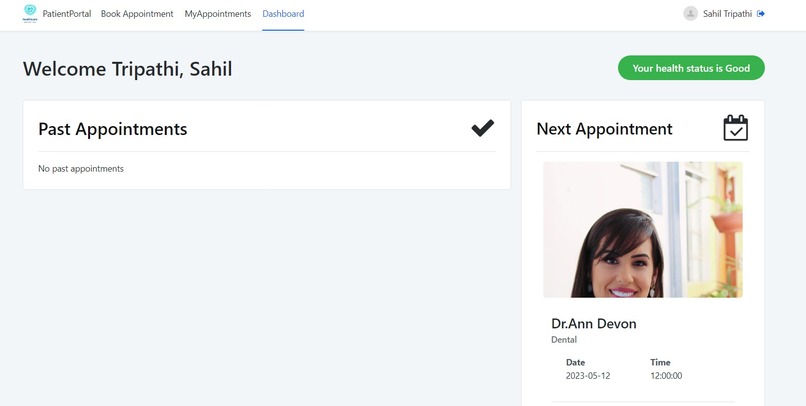The height and width of the screenshot is (406, 806).
Task: Click the Past Appointments checkmark icon
Action: 483,128
